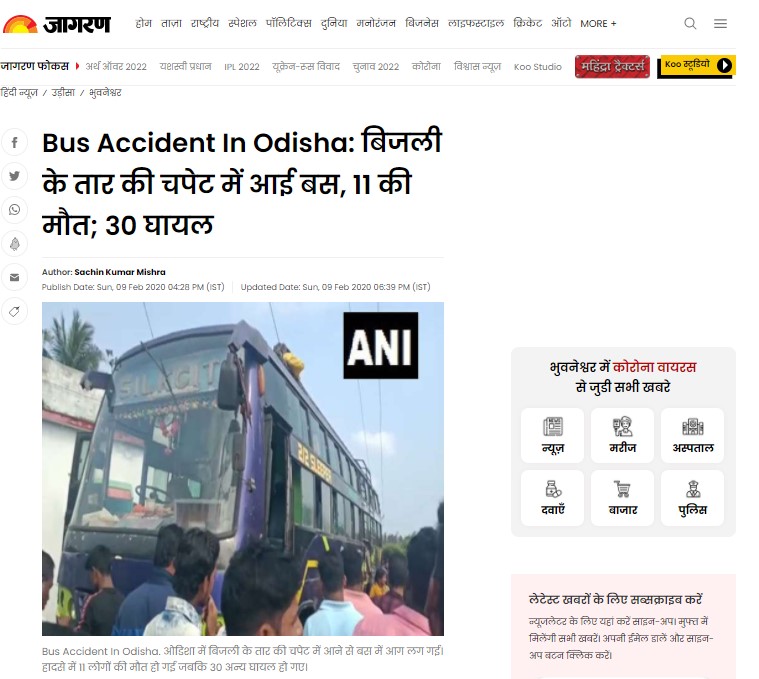The image size is (759, 679).
Task: Open the अस्पताल coronavirus tile
Action: click(x=692, y=435)
